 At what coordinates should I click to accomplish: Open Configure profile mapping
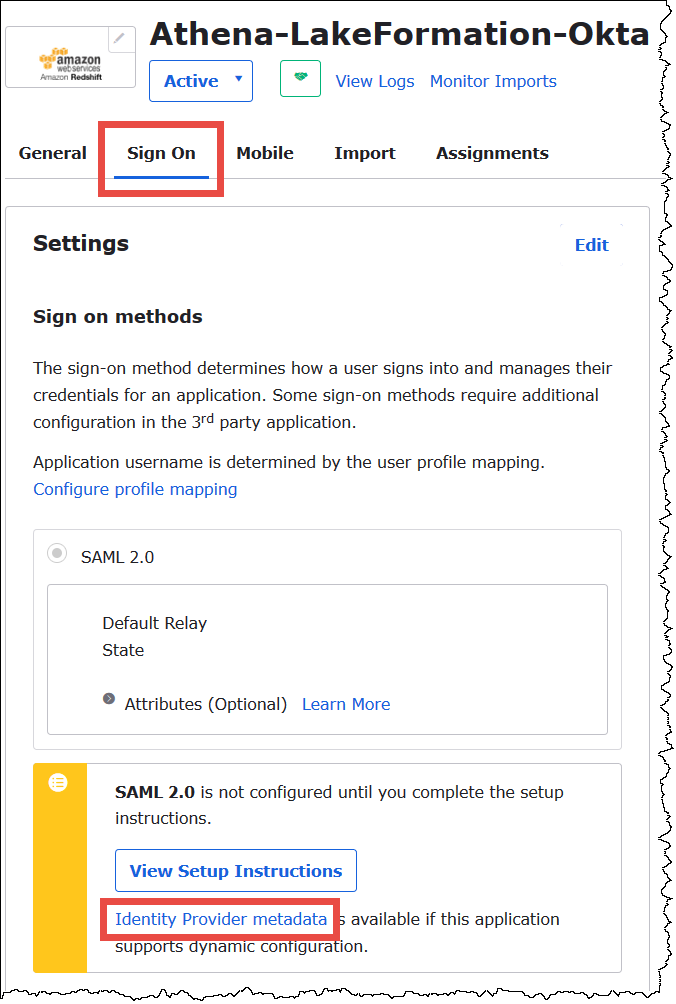134,489
